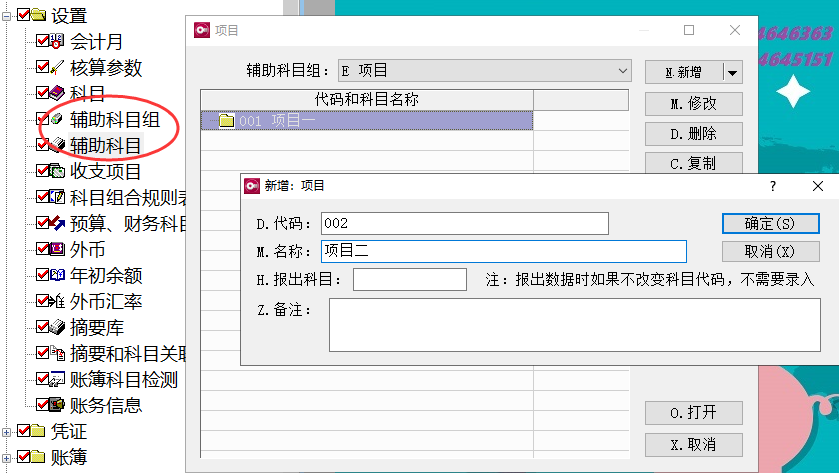Click the 会计月 calendar icon
The width and height of the screenshot is (839, 473).
(x=57, y=41)
